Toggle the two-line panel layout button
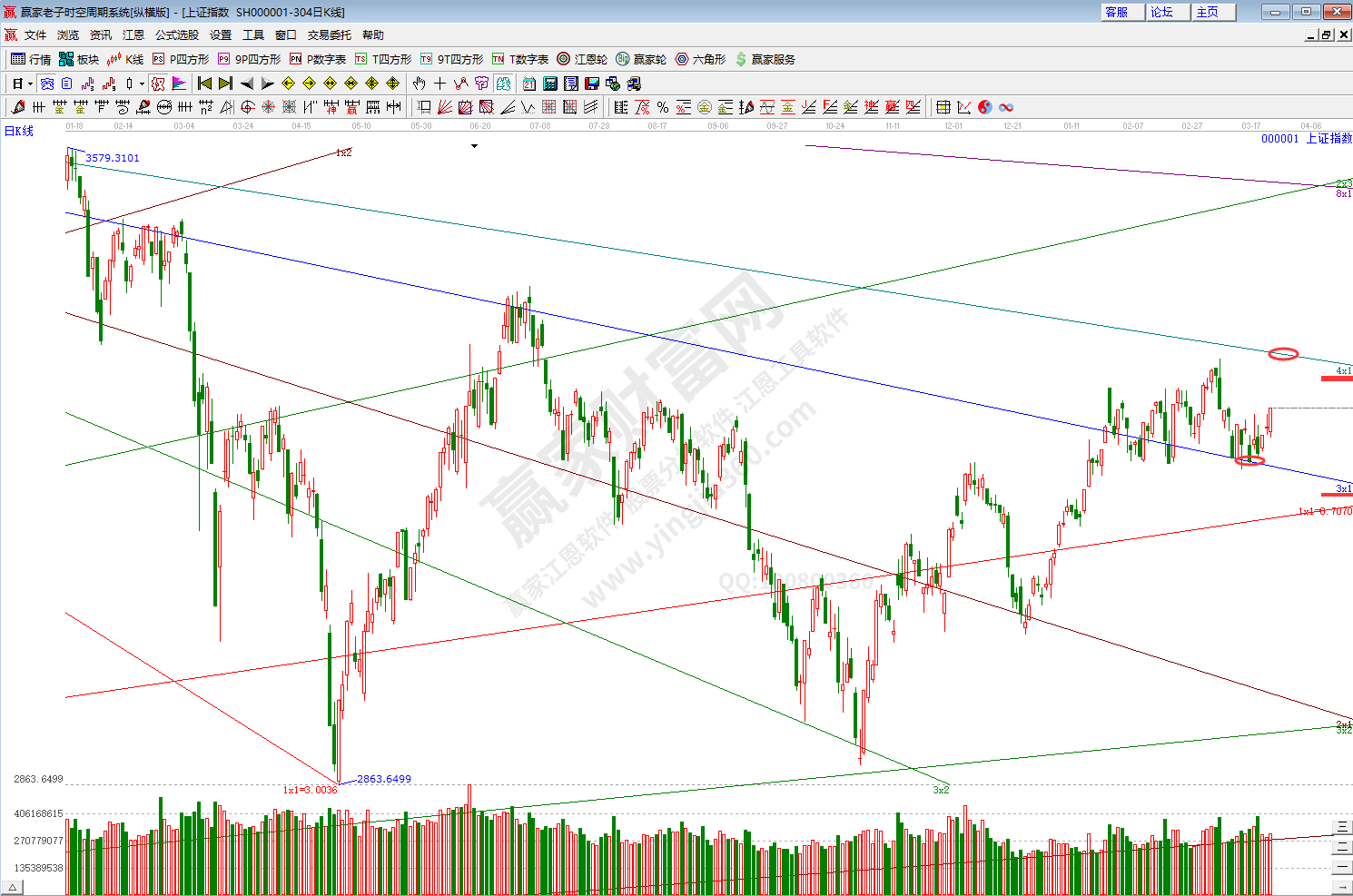1353x896 pixels. tap(1342, 847)
